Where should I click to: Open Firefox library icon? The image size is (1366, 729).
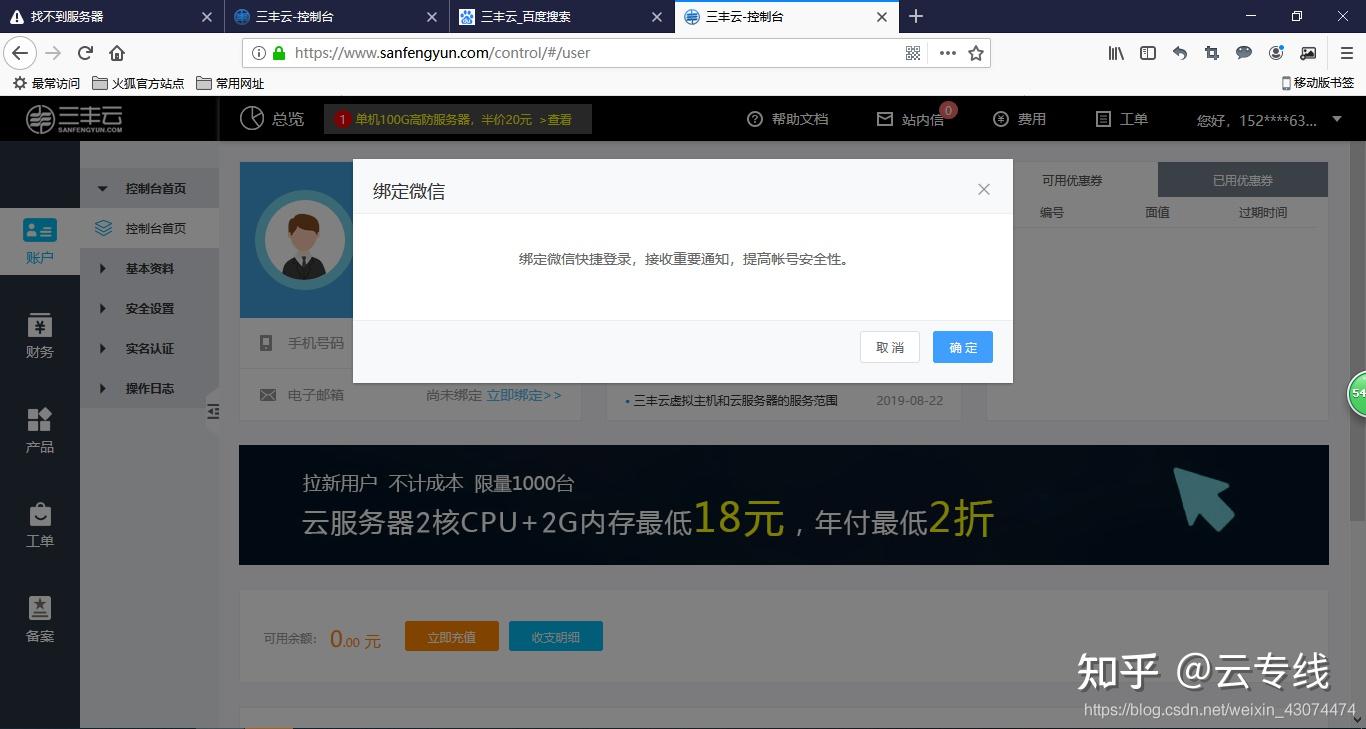coord(1116,53)
